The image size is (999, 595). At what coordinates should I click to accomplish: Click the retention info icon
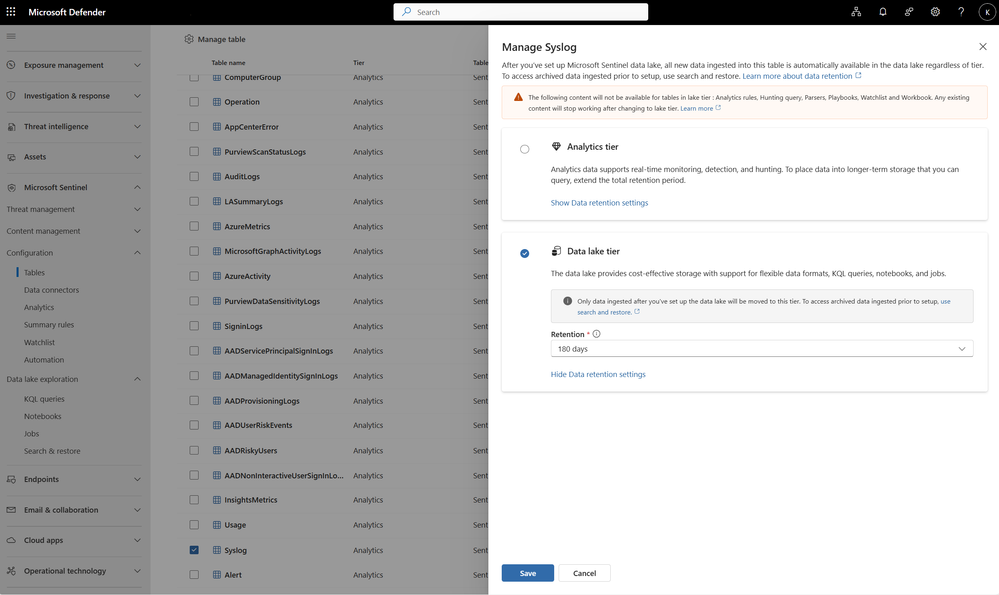point(596,334)
